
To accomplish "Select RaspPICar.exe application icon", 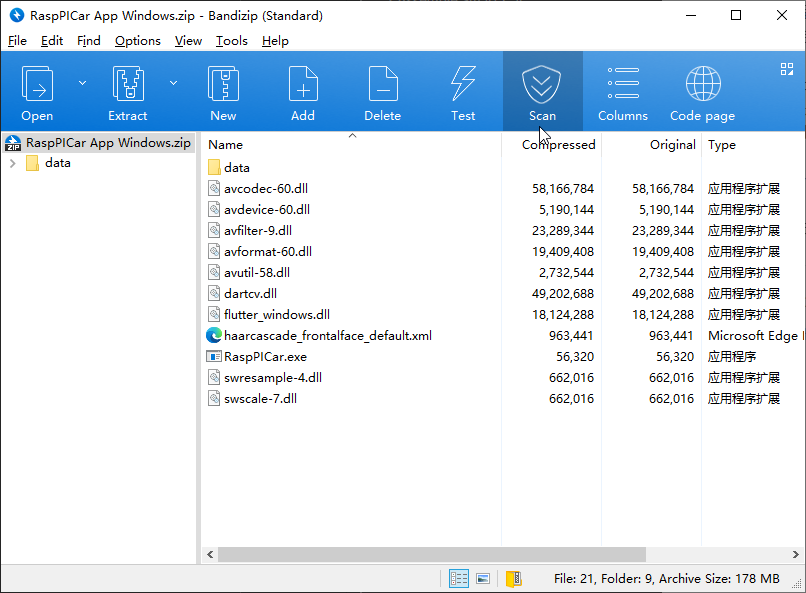I will (x=214, y=357).
